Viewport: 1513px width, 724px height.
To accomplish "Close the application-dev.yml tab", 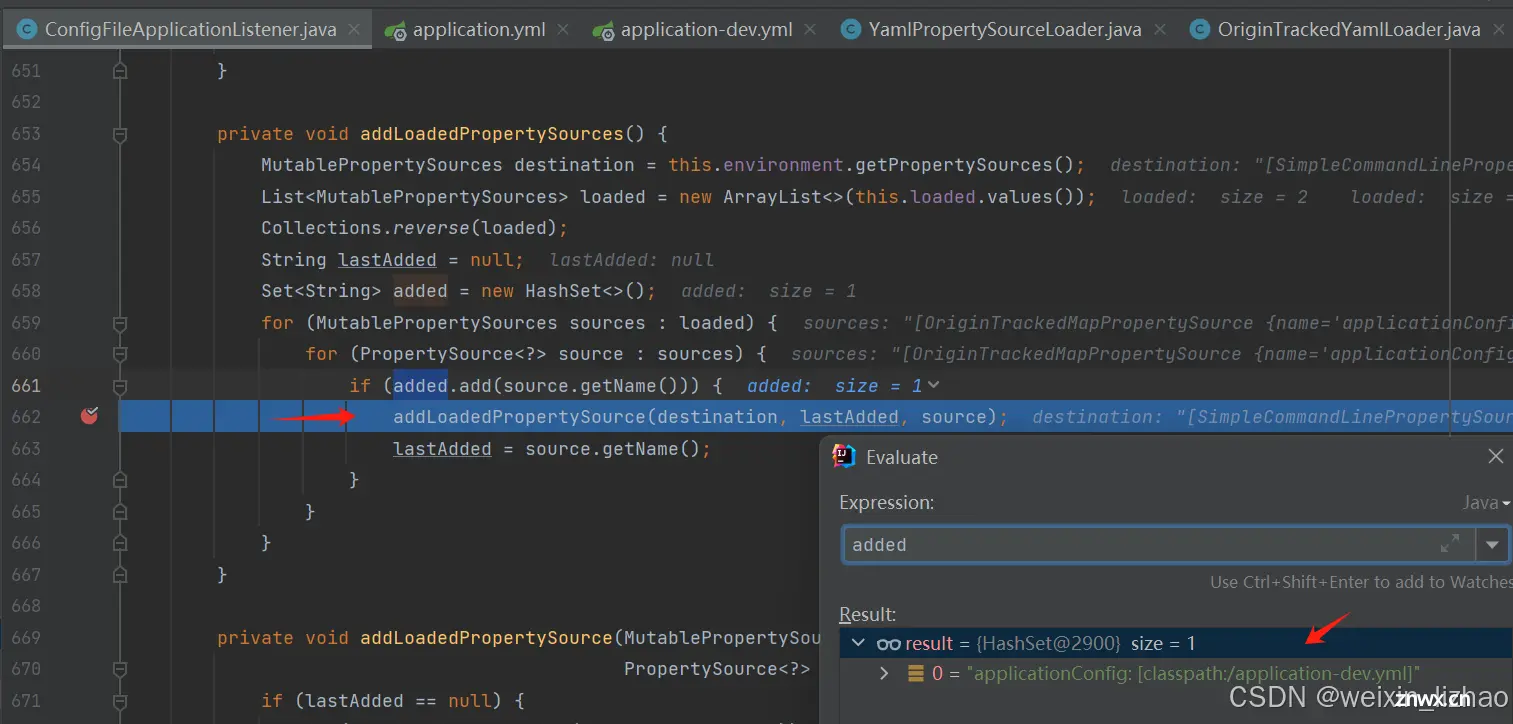I will click(x=811, y=30).
